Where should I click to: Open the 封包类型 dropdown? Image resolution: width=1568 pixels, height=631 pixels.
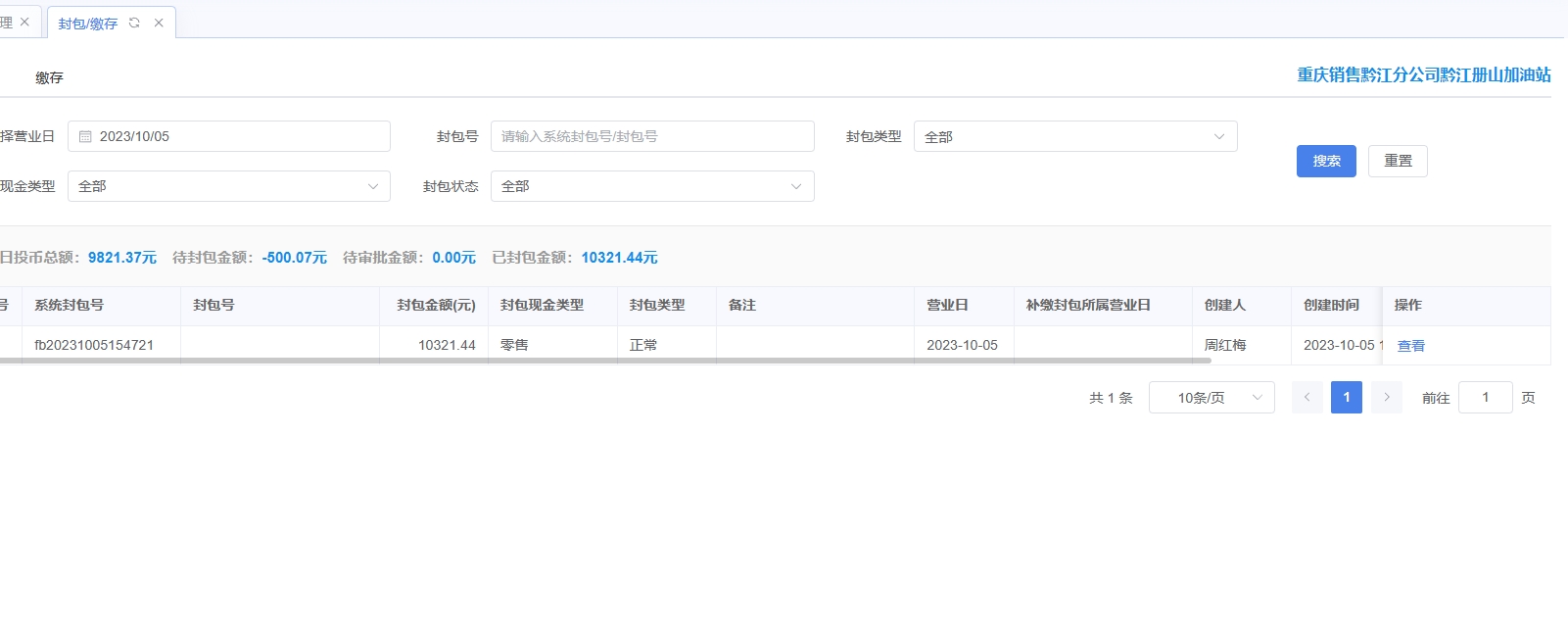click(1074, 136)
